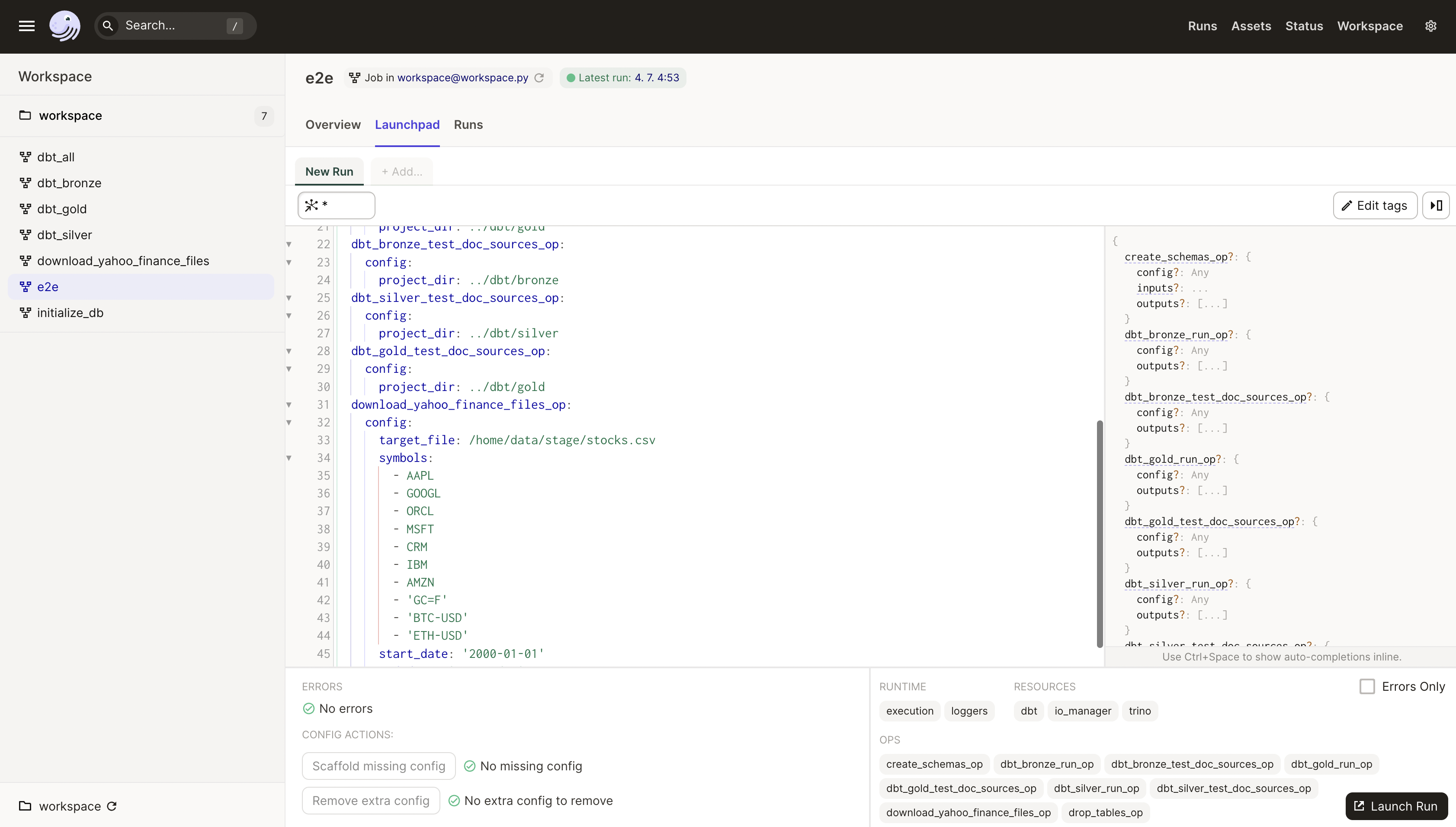
Task: Fold the dbt_bronze_test_doc_sources_op section
Action: pyautogui.click(x=289, y=244)
